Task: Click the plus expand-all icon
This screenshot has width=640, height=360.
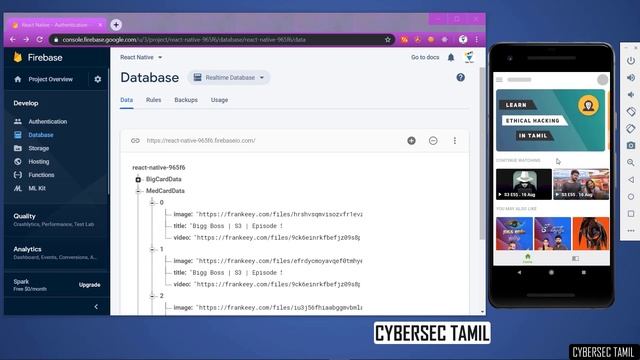Action: 411,140
